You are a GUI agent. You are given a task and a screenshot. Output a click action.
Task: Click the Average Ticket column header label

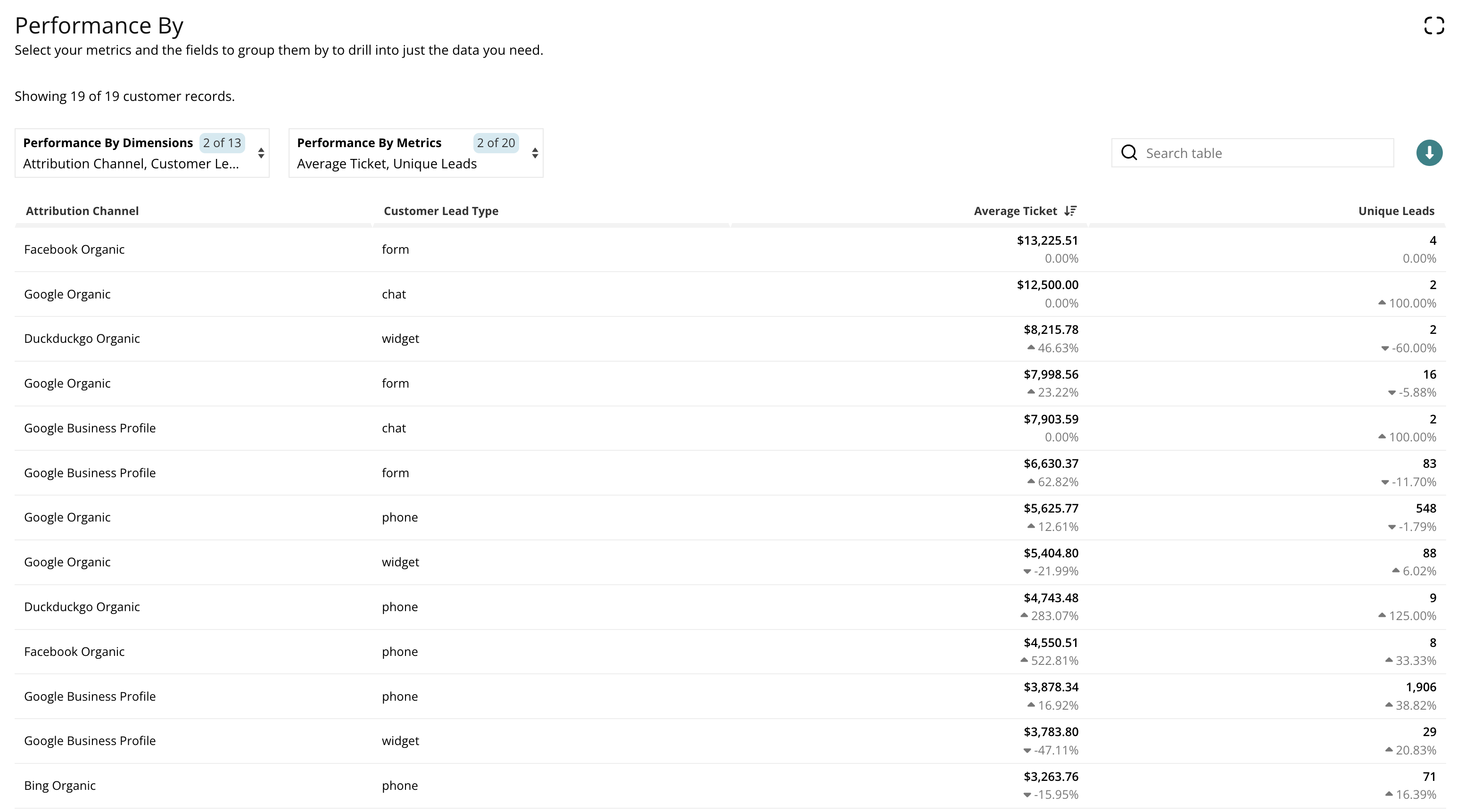tap(1015, 211)
